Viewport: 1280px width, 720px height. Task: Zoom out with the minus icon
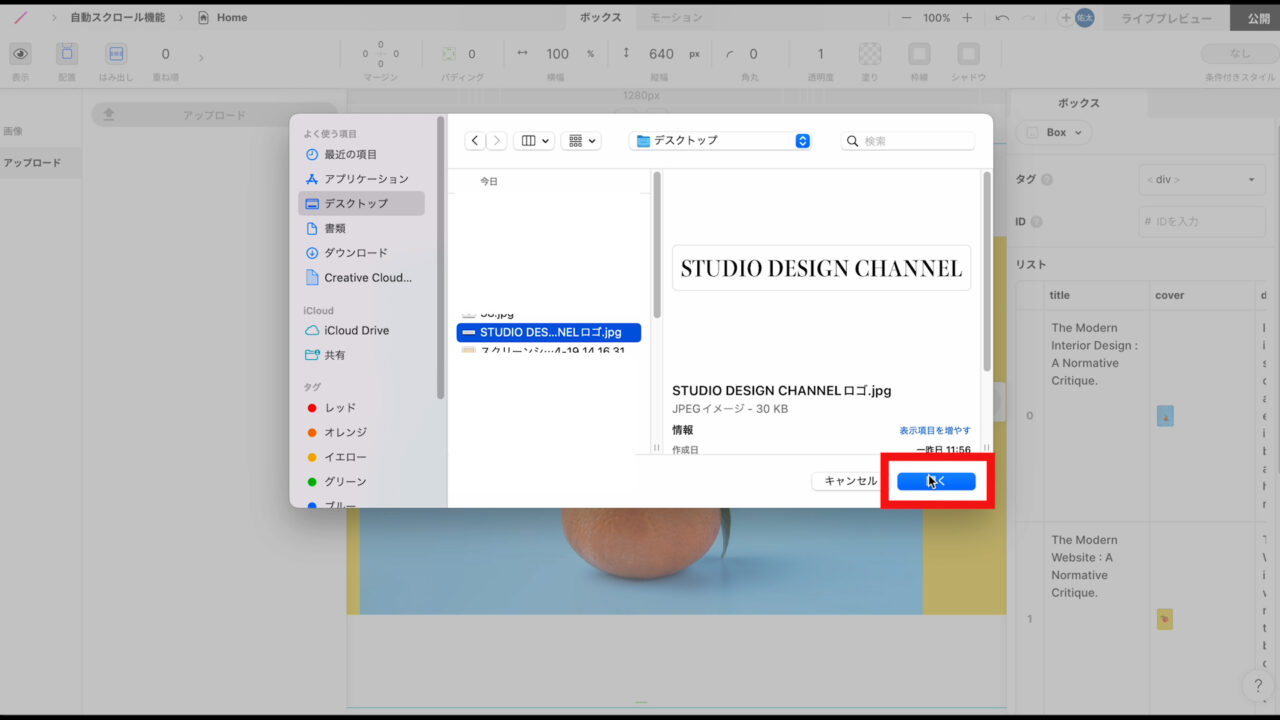point(906,18)
